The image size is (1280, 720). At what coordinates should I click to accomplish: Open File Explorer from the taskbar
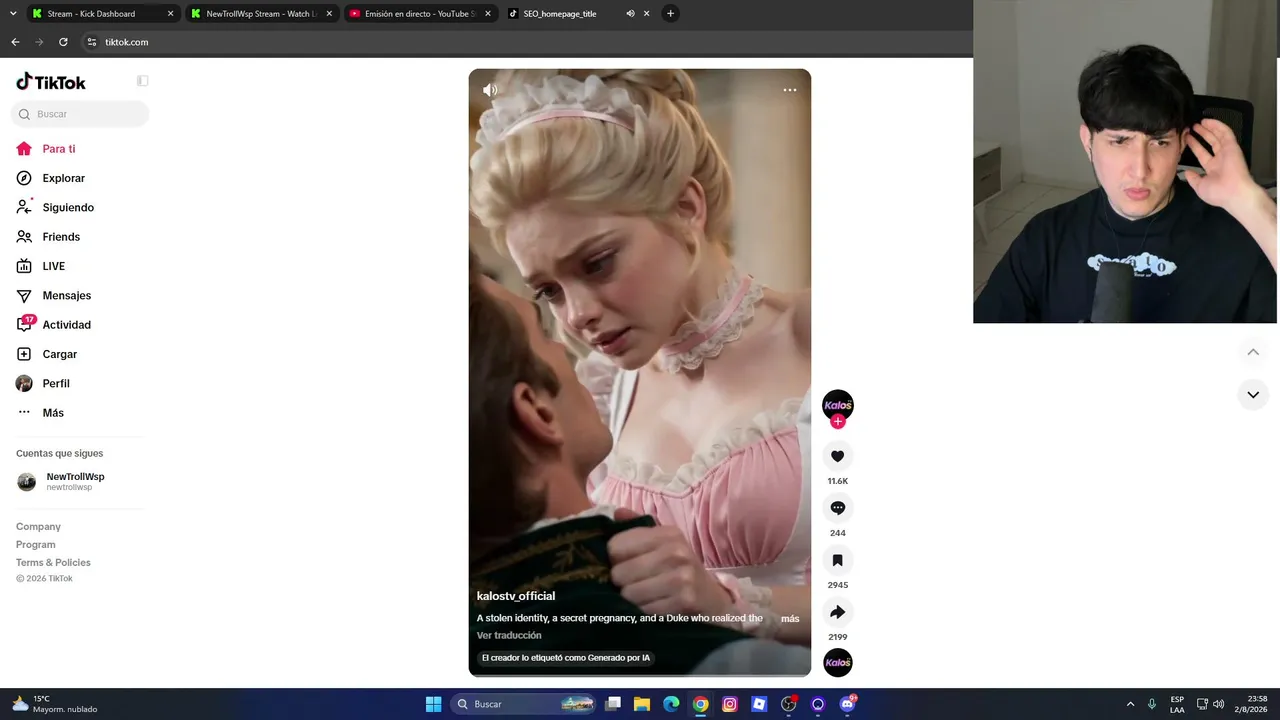point(642,704)
